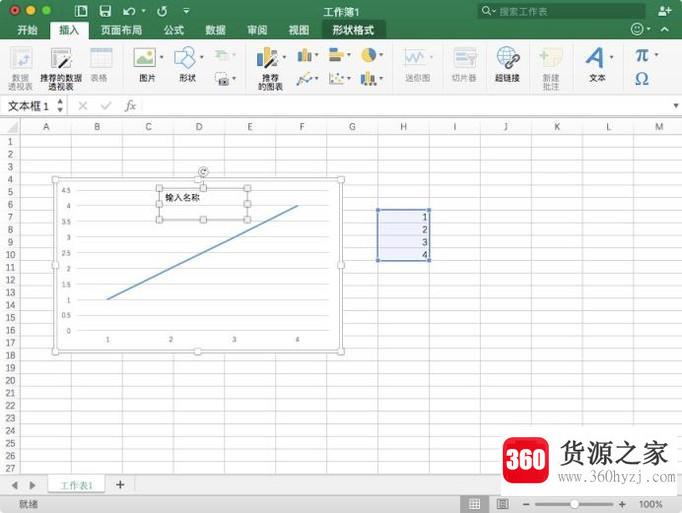Switch to the 视图 tab
Screen dimensions: 682x513
tap(299, 30)
